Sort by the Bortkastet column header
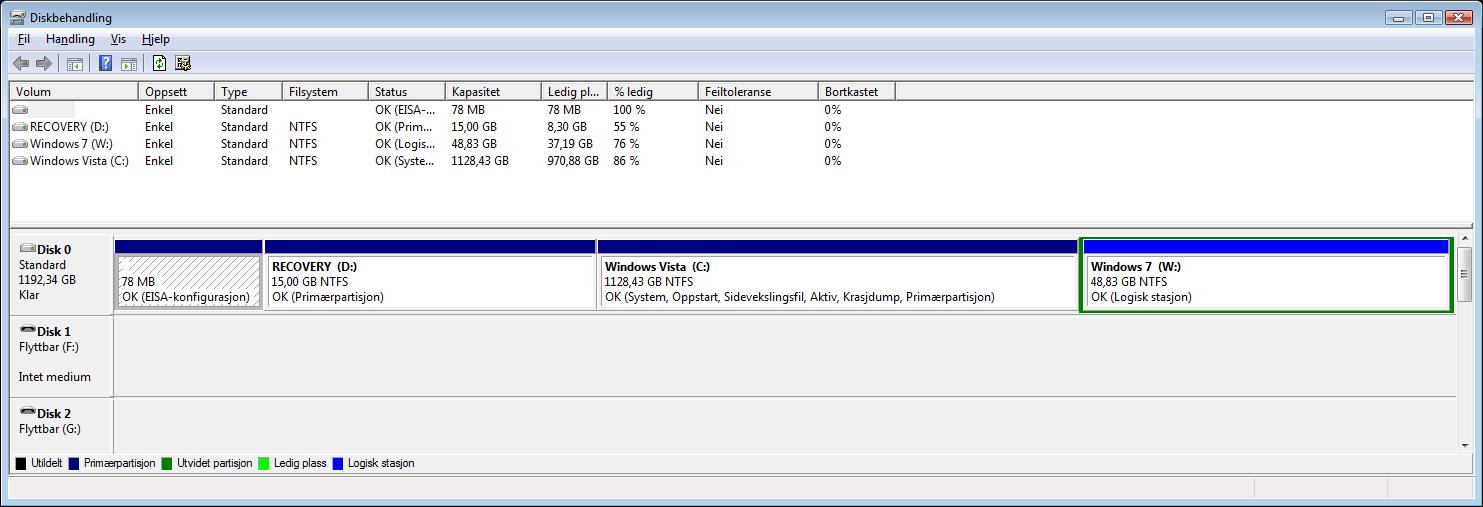 coord(856,91)
